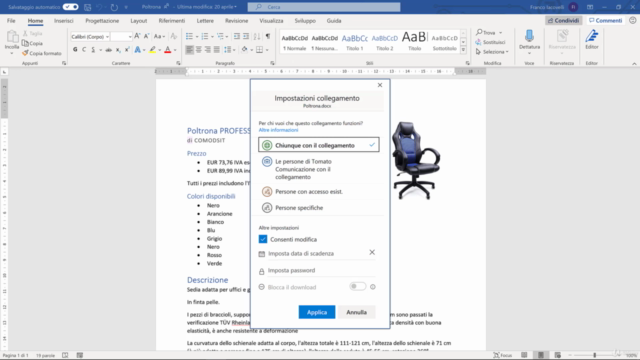The width and height of the screenshot is (640, 360).
Task: Click the 'Annulla' button
Action: (x=356, y=312)
